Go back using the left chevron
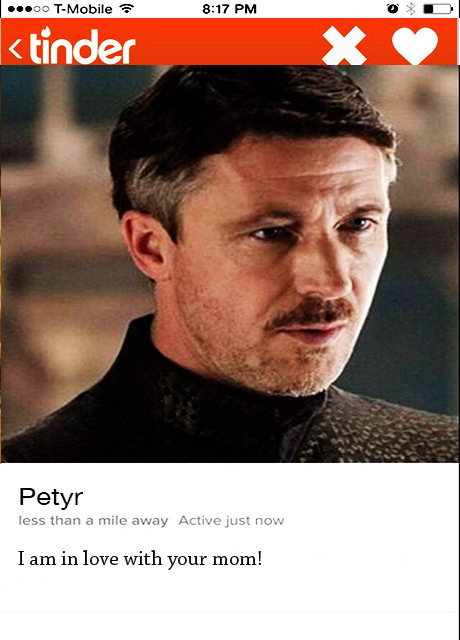 [x=16, y=49]
